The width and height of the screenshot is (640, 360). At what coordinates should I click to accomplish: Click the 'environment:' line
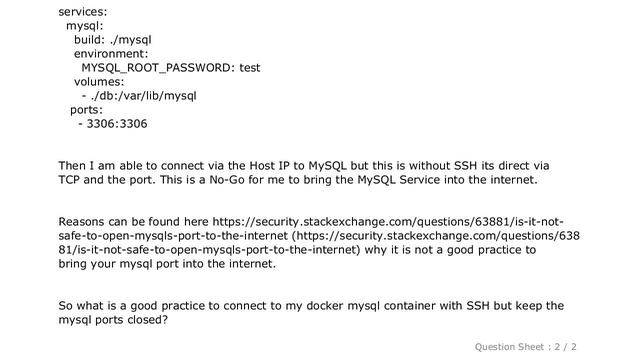click(x=111, y=54)
